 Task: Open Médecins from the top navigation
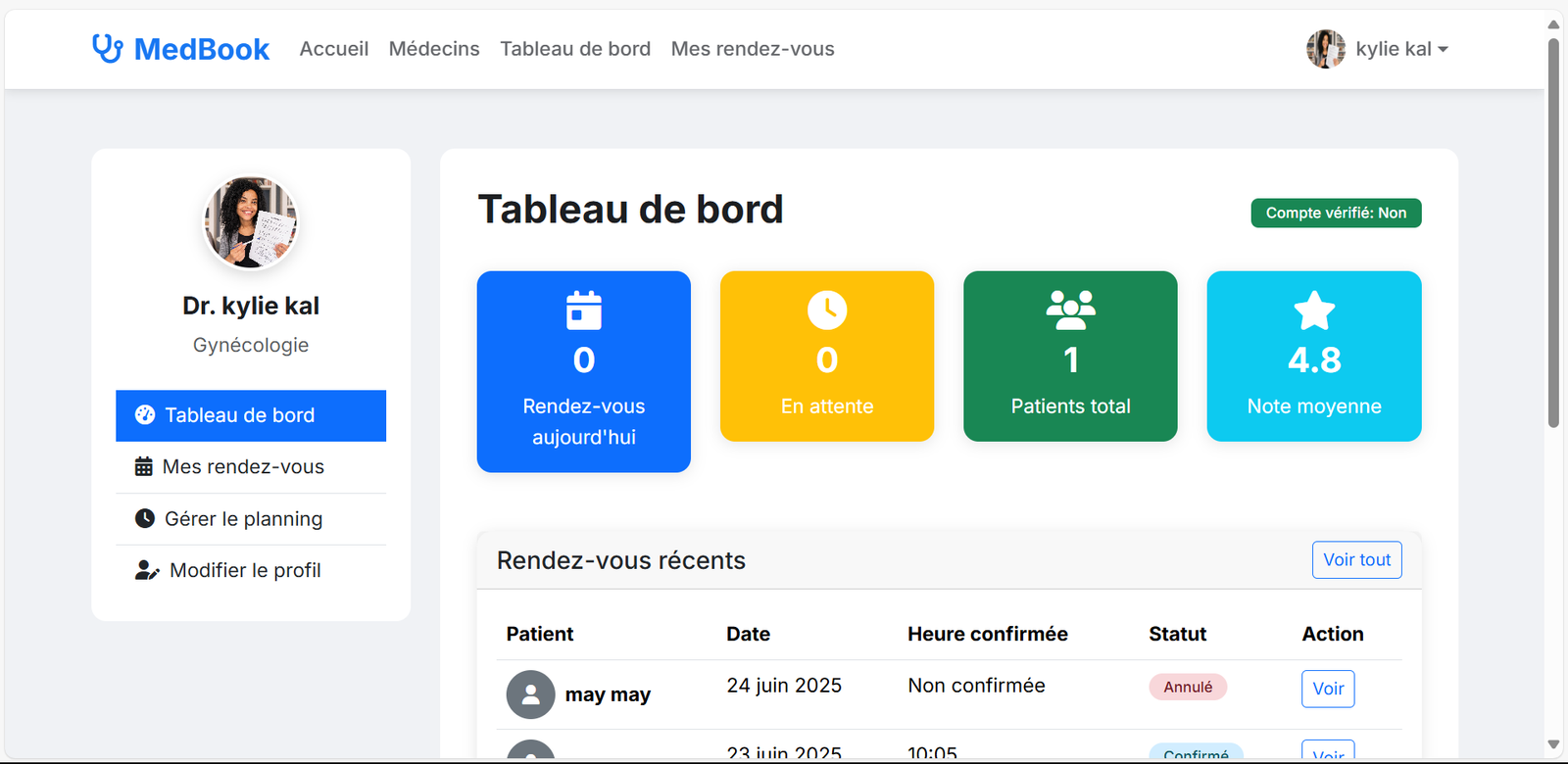point(434,49)
